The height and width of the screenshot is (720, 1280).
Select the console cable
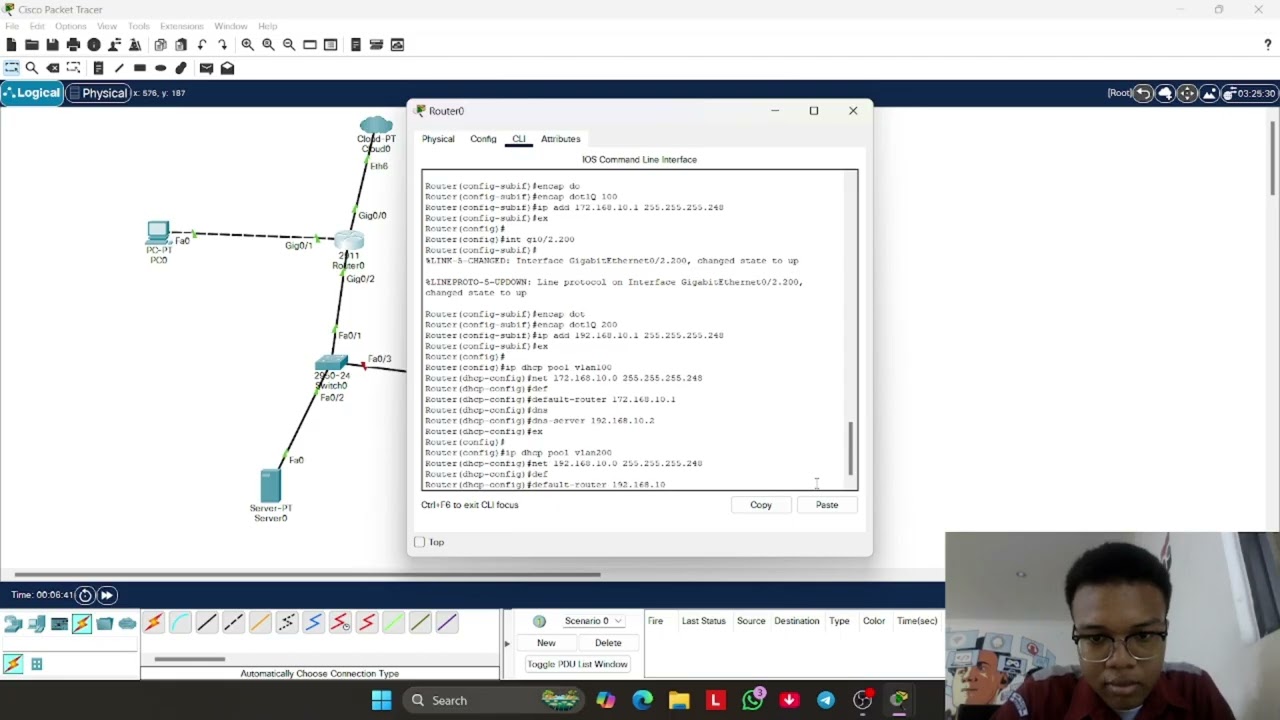pos(180,623)
